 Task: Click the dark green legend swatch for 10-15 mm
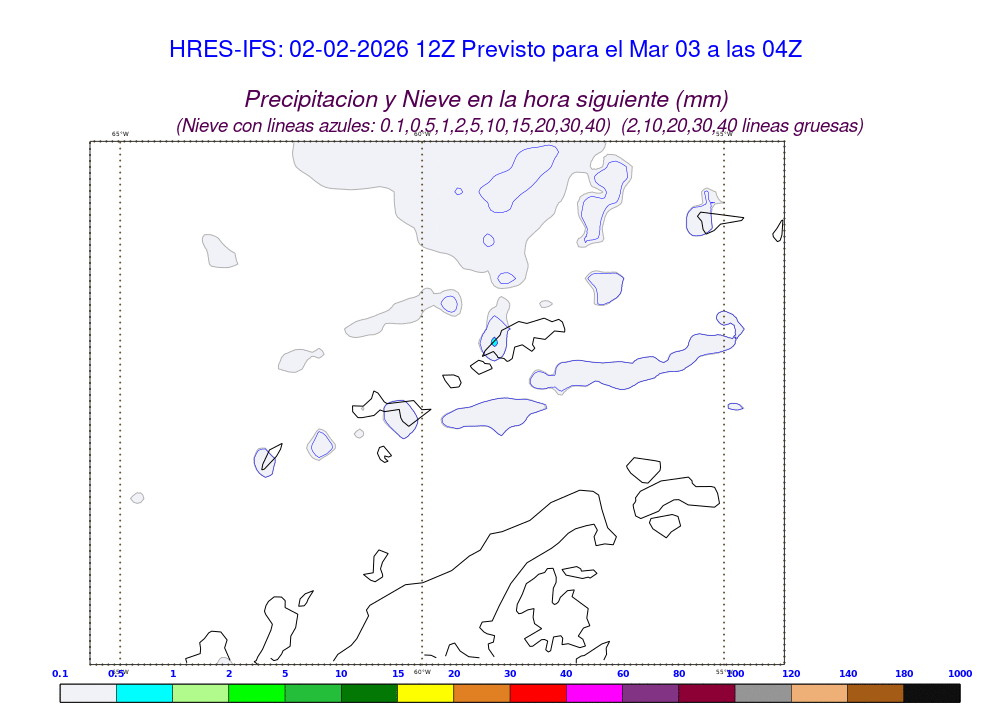click(x=369, y=693)
